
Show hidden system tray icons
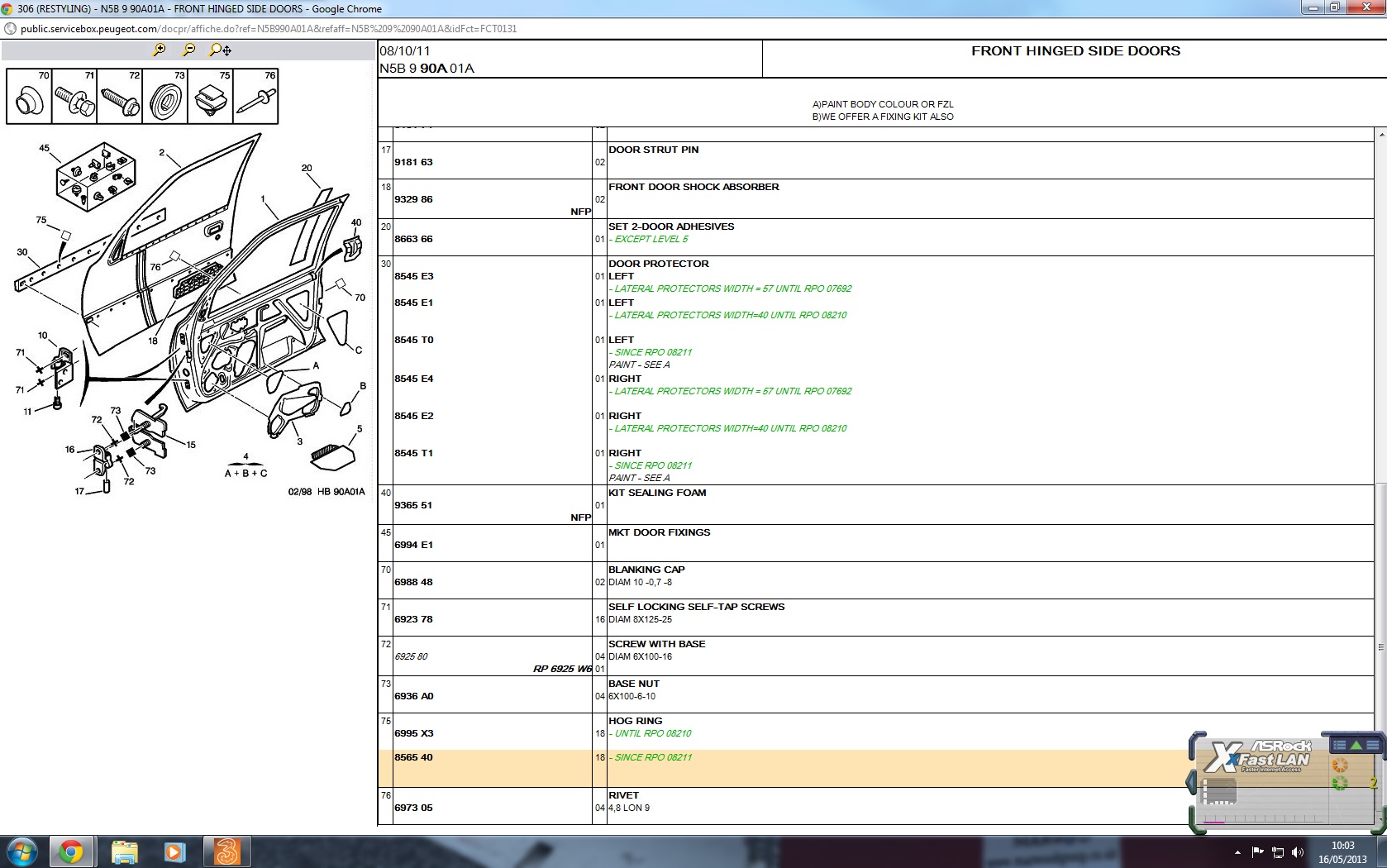[x=1237, y=852]
